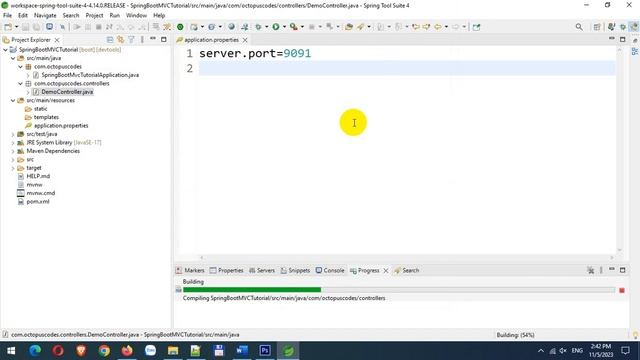Image resolution: width=640 pixels, height=360 pixels.
Task: Open the New wizard dropdown arrow
Action: click(x=16, y=27)
